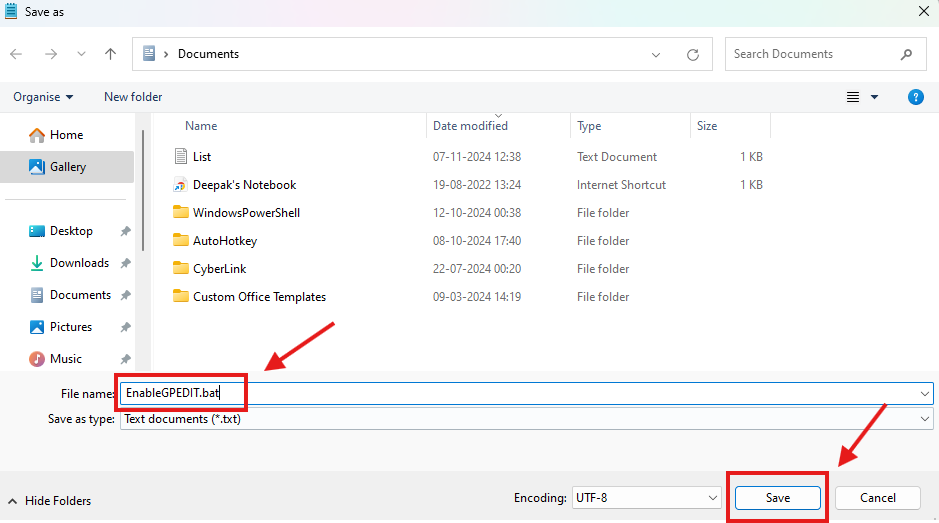
Task: Open Music in the sidebar
Action: tap(67, 359)
